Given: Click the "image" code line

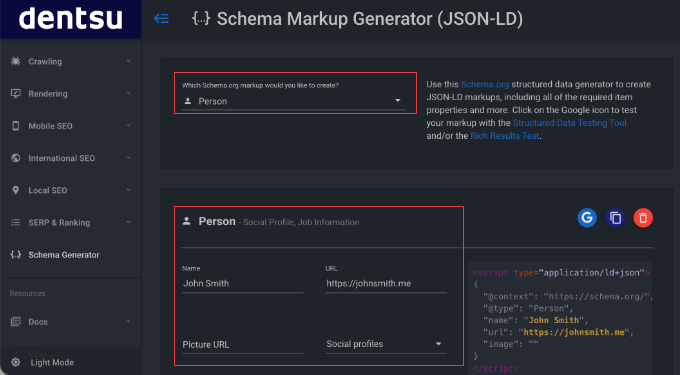Looking at the screenshot, I should tap(511, 344).
